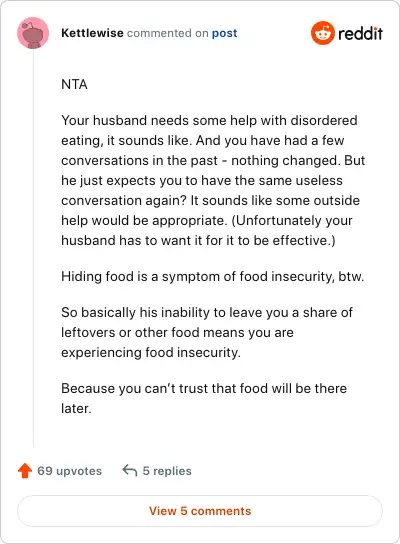The width and height of the screenshot is (400, 544).
Task: Open the Kettlewise username profile
Action: click(92, 33)
